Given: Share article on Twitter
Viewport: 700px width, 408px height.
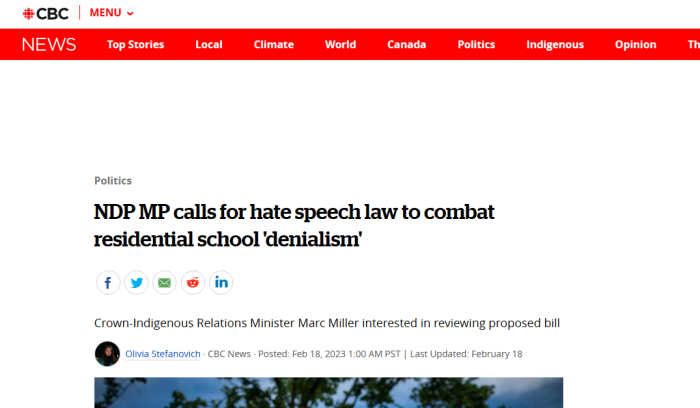Looking at the screenshot, I should 136,283.
